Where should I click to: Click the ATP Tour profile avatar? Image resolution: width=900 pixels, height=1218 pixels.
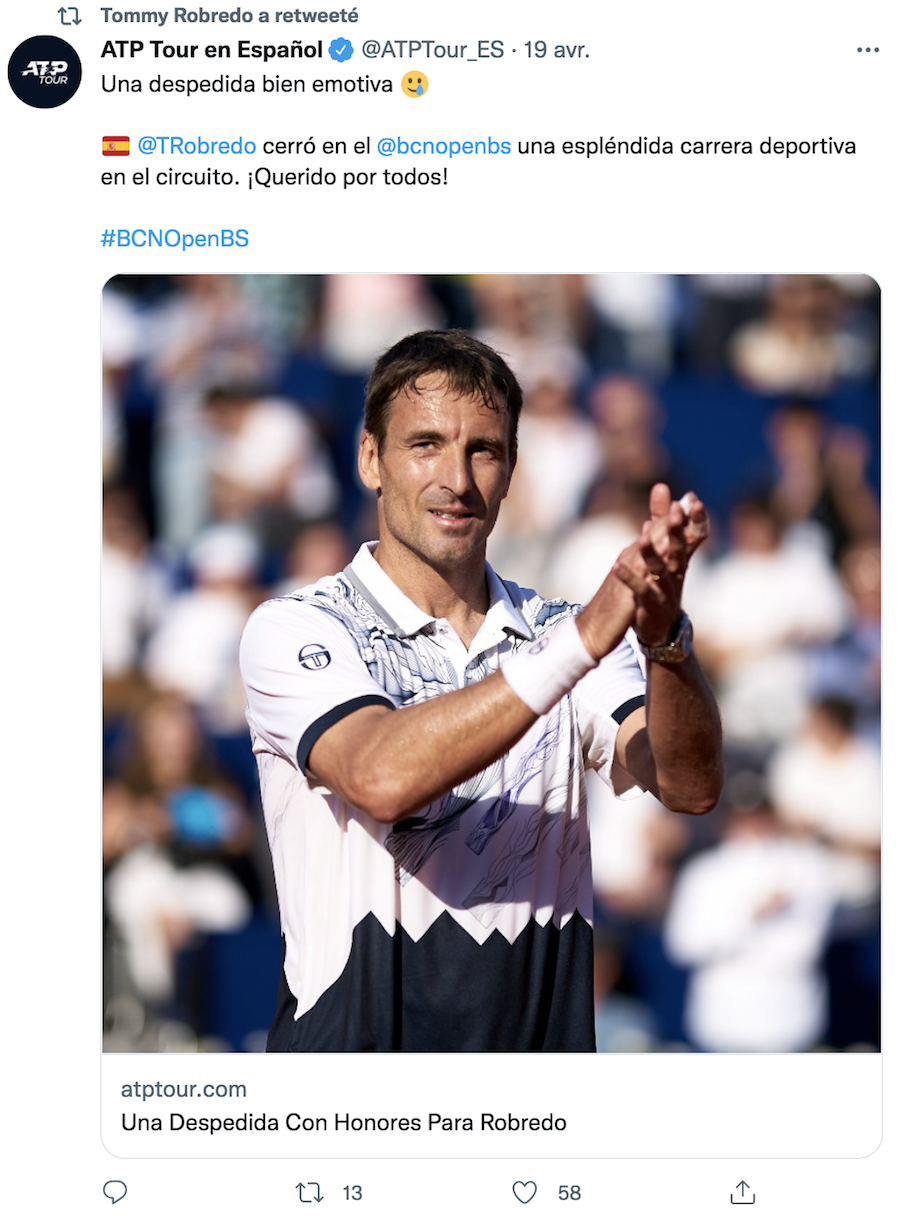tap(45, 72)
